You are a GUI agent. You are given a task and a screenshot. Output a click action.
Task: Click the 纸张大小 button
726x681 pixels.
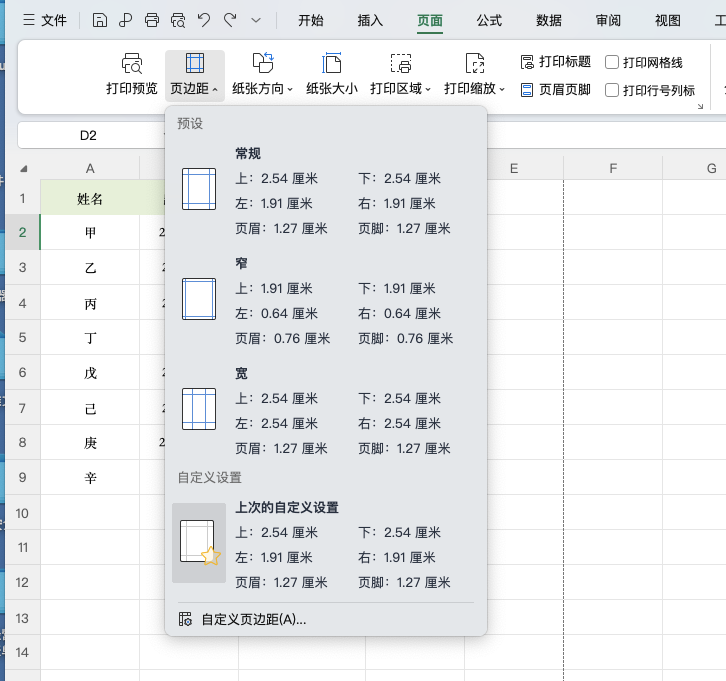332,75
